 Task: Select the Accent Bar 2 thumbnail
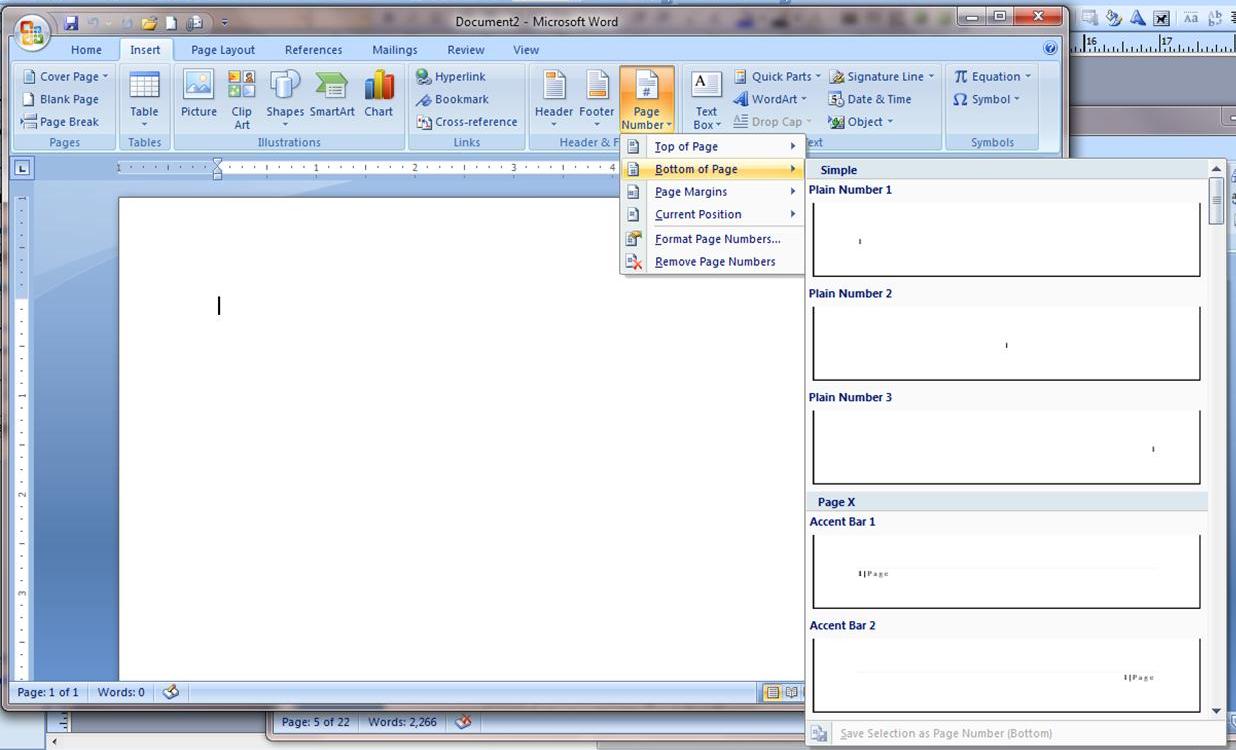[x=1006, y=676]
